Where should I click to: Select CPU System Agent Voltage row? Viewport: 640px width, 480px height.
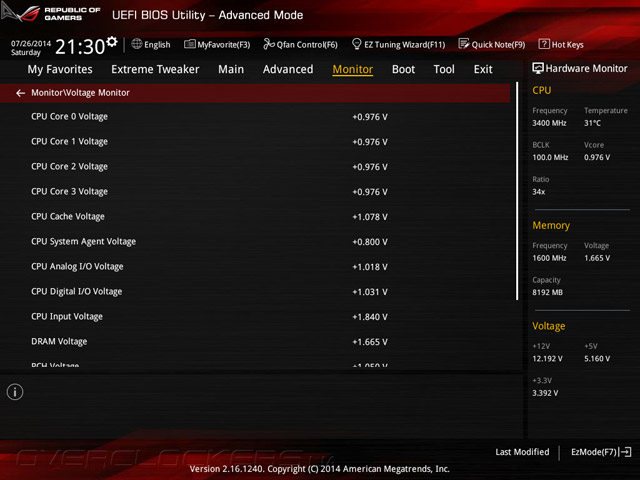click(x=255, y=242)
